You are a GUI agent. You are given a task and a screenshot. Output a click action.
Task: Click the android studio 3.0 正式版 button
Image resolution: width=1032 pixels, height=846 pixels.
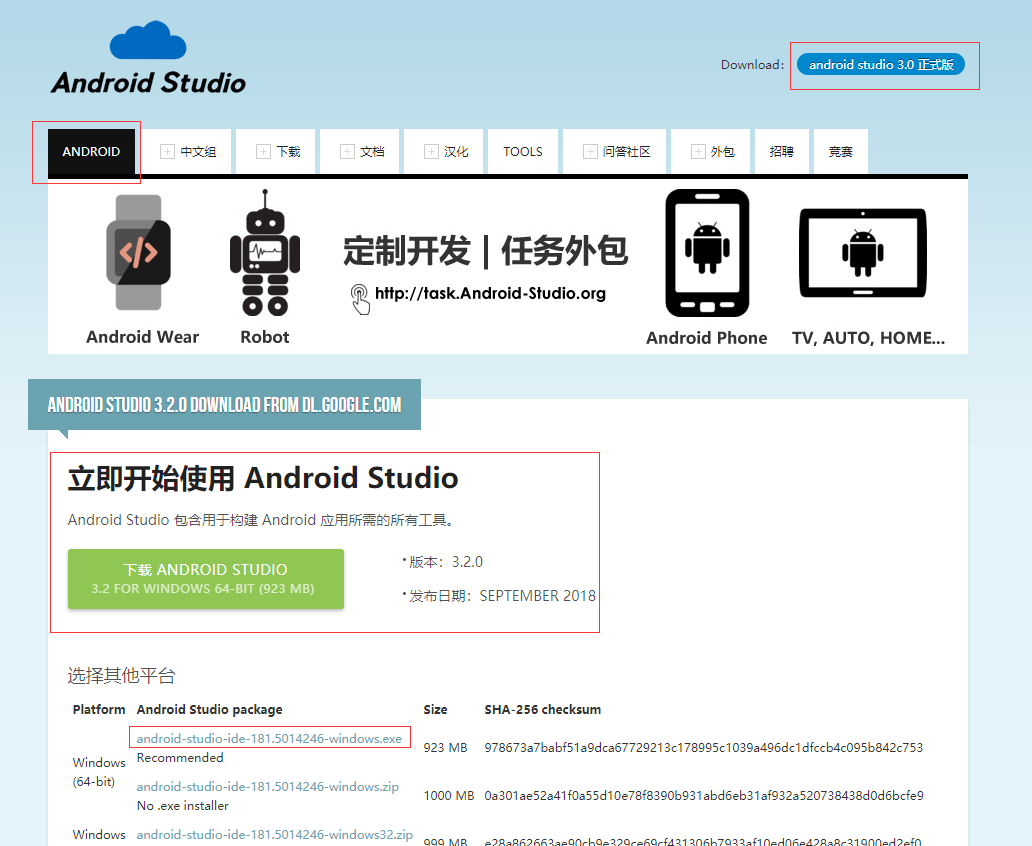[883, 64]
